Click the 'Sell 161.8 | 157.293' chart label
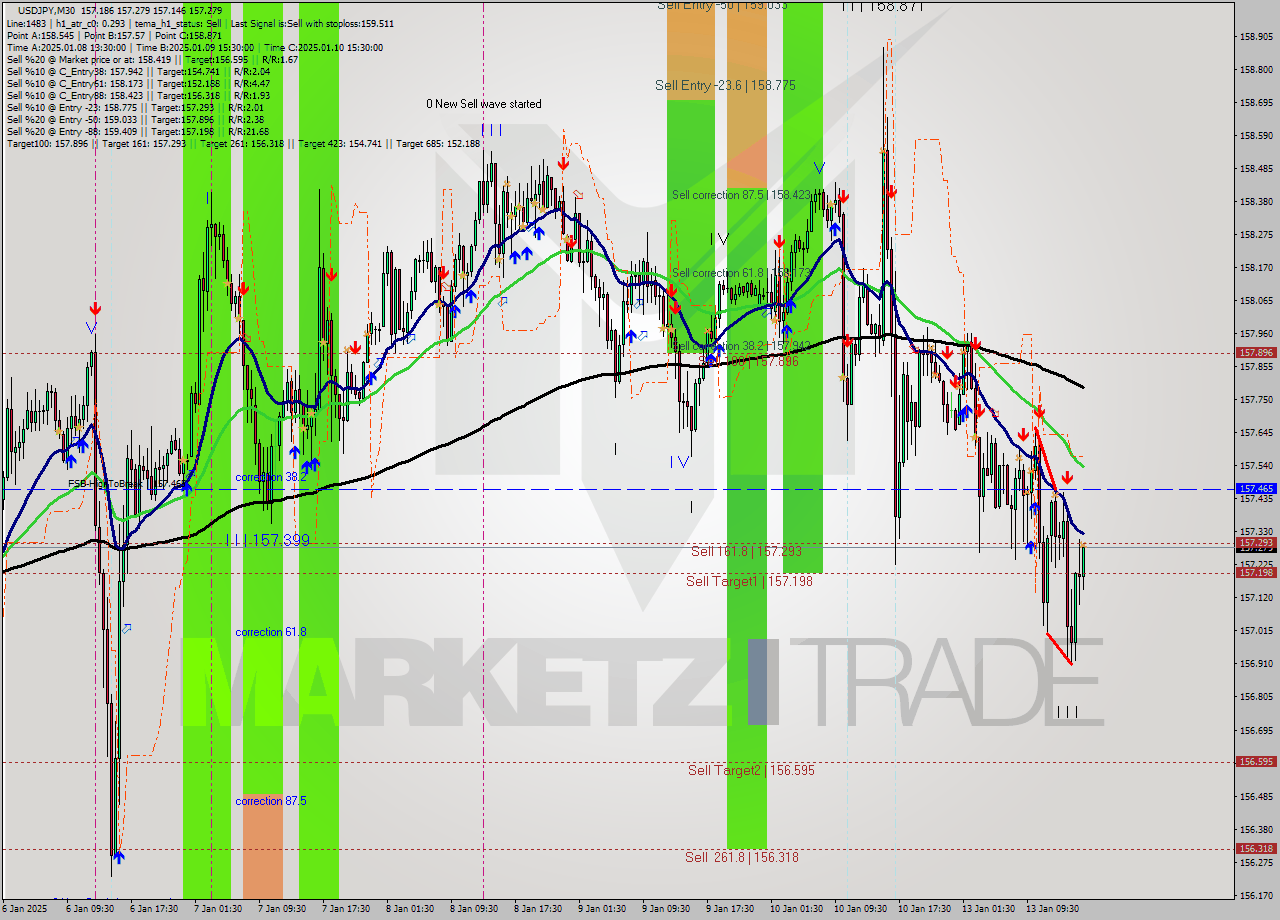 [x=746, y=551]
